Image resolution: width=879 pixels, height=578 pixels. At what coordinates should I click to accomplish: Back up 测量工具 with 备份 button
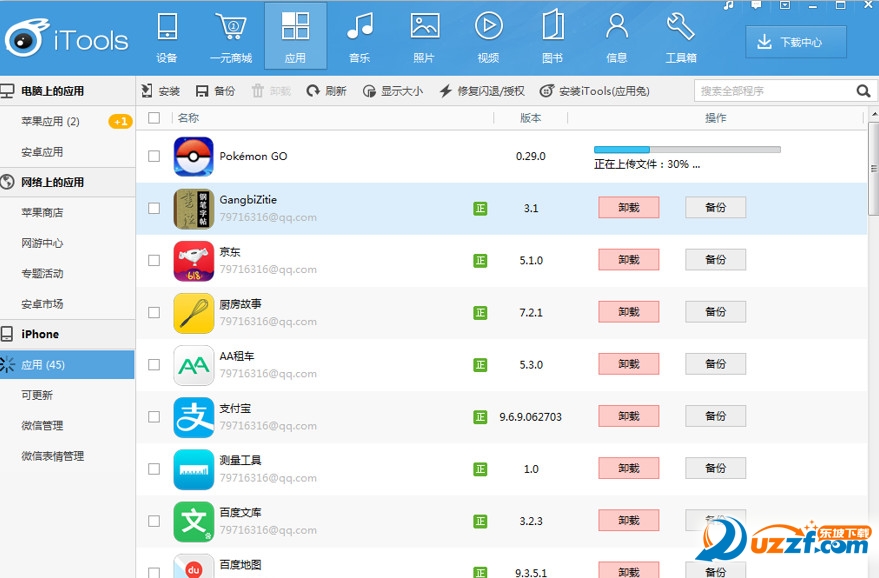[x=716, y=468]
